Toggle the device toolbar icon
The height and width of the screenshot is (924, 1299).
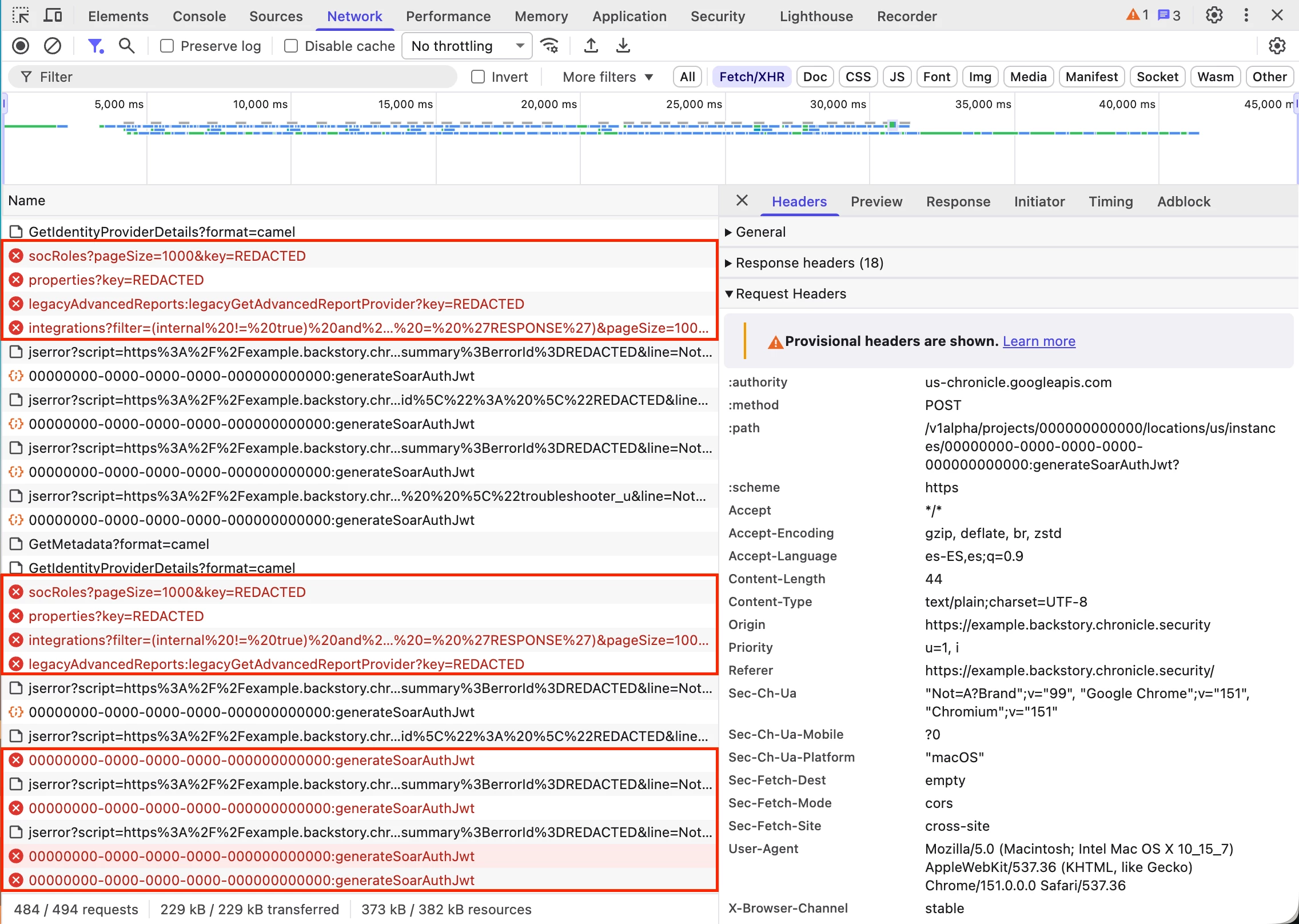[x=53, y=15]
